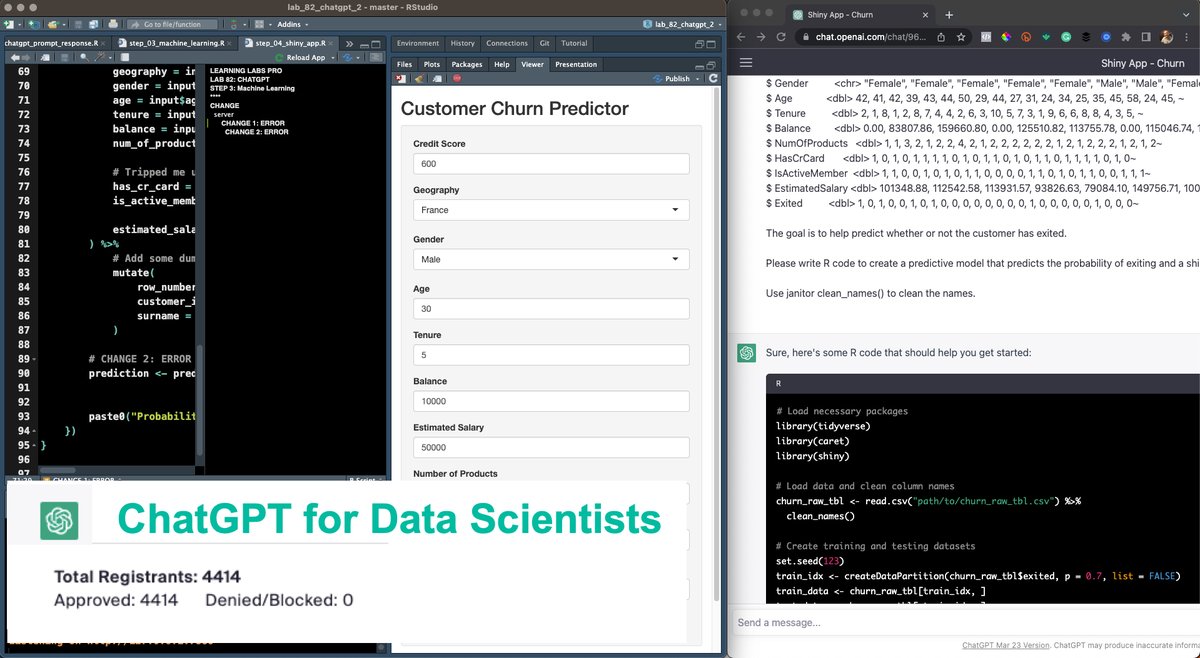Image resolution: width=1200 pixels, height=658 pixels.
Task: Switch to the Plots pane tab
Action: (x=432, y=64)
